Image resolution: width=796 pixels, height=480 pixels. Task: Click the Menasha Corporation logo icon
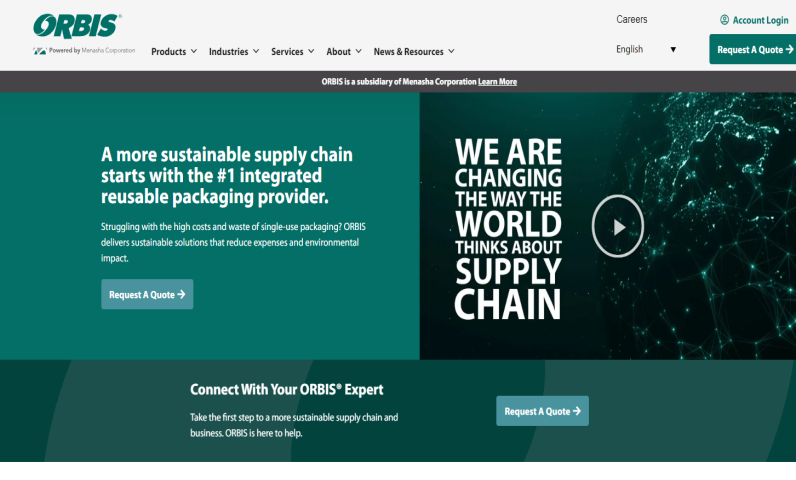[x=40, y=51]
